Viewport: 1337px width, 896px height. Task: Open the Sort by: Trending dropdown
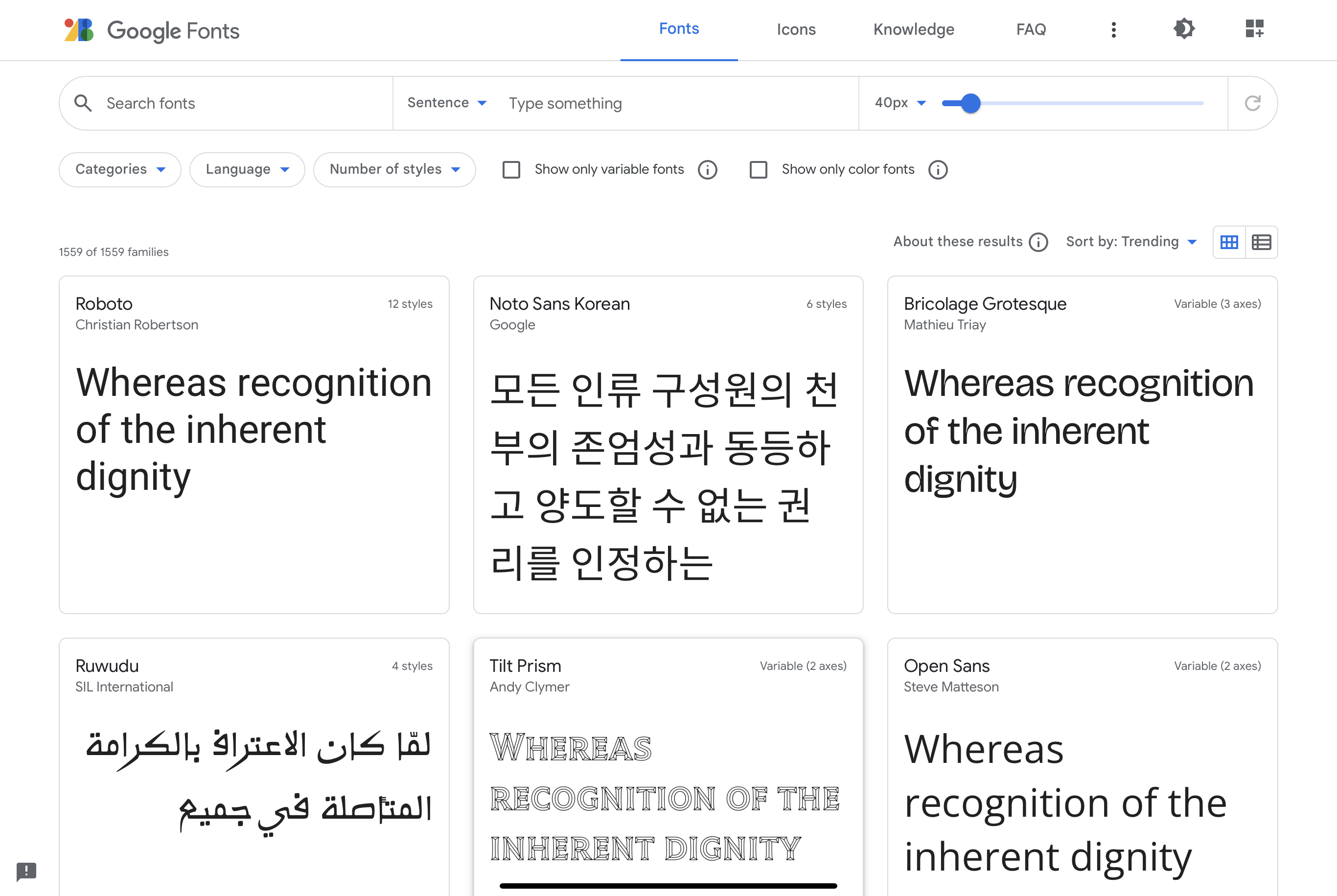click(x=1131, y=242)
